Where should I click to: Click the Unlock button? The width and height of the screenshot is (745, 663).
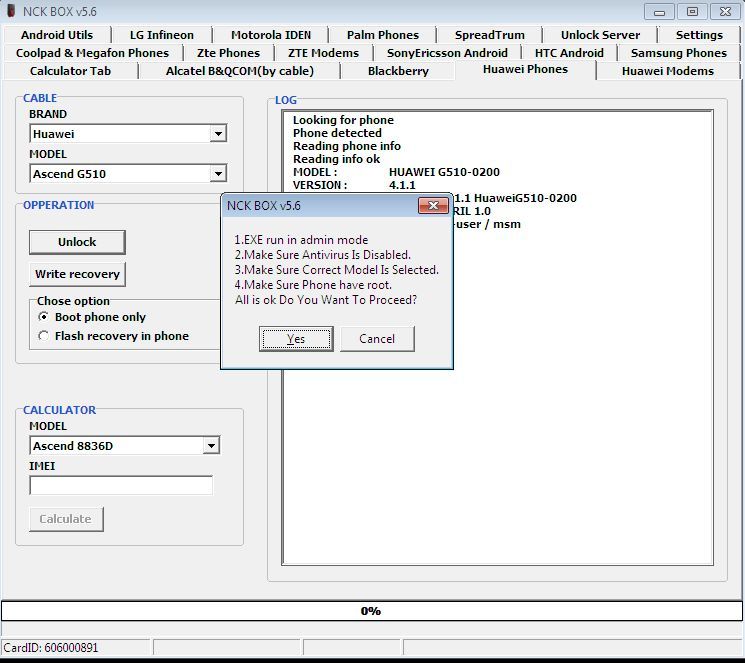[x=77, y=242]
